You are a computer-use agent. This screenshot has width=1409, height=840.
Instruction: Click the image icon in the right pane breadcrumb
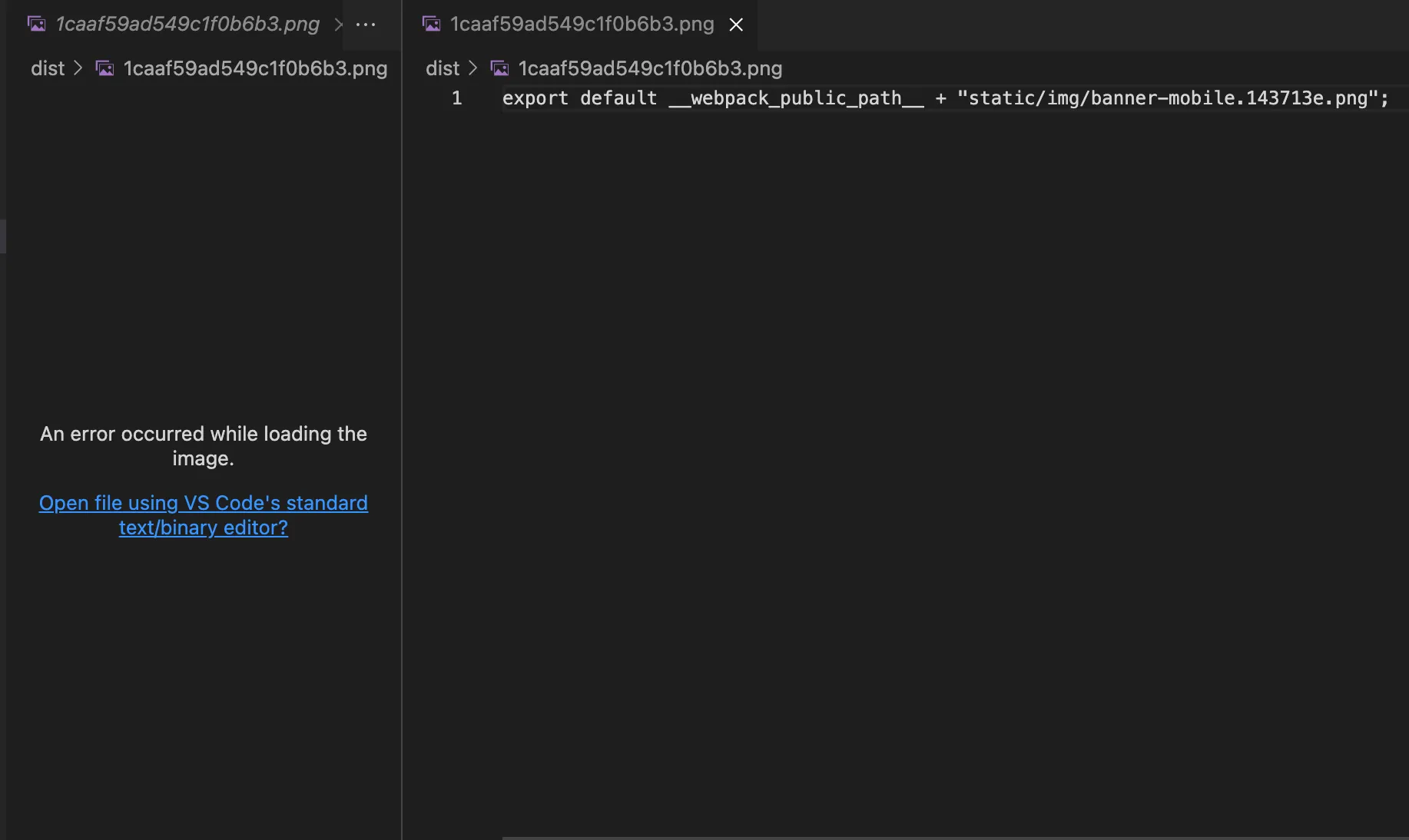click(499, 68)
